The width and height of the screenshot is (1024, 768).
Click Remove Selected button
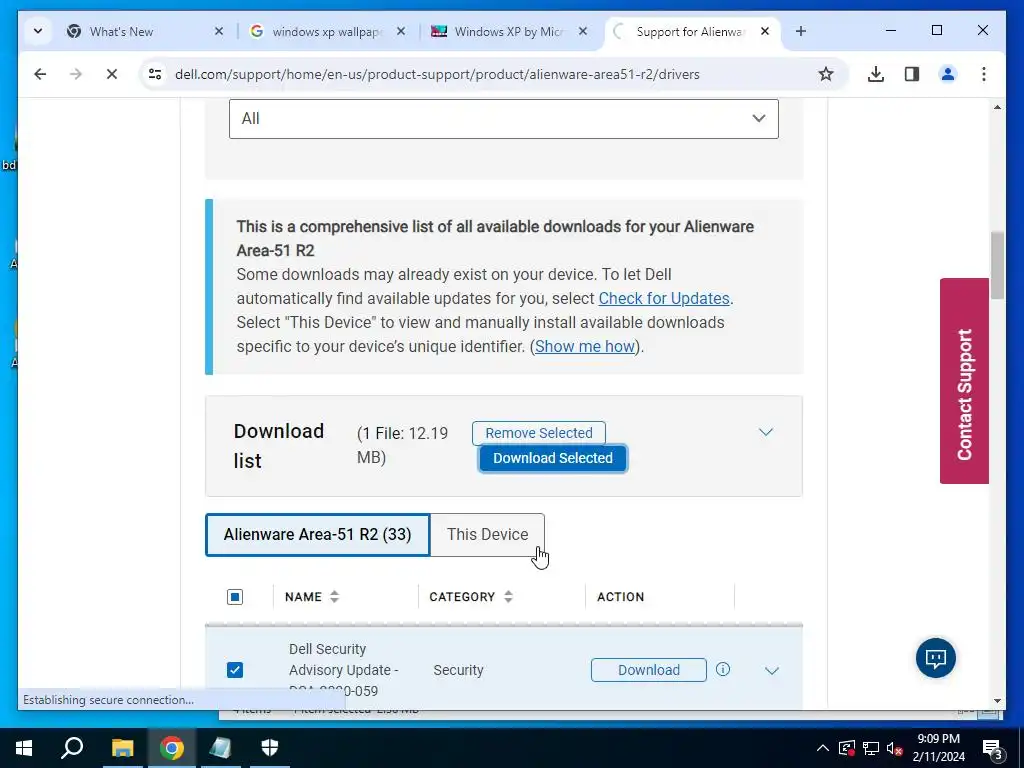tap(539, 433)
